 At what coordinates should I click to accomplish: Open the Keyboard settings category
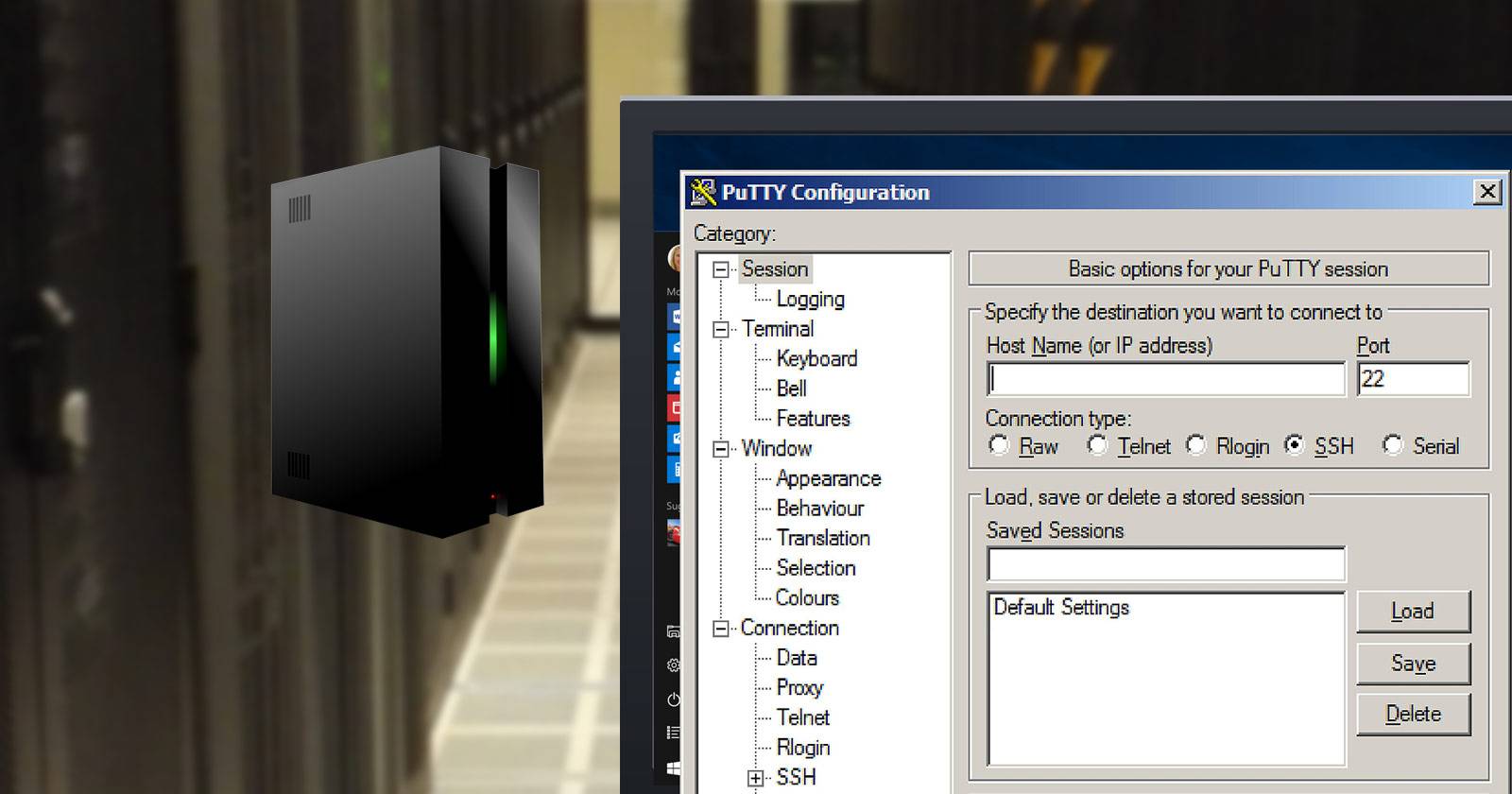click(817, 358)
